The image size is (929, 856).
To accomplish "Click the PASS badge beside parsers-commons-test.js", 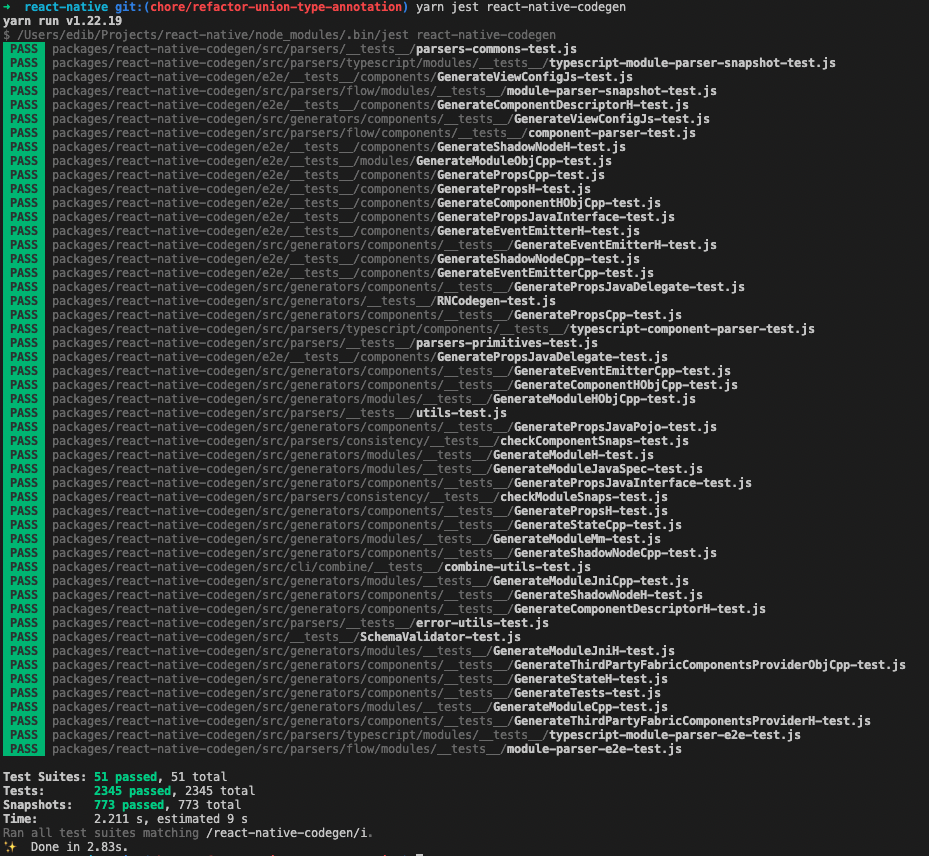I will pos(24,49).
